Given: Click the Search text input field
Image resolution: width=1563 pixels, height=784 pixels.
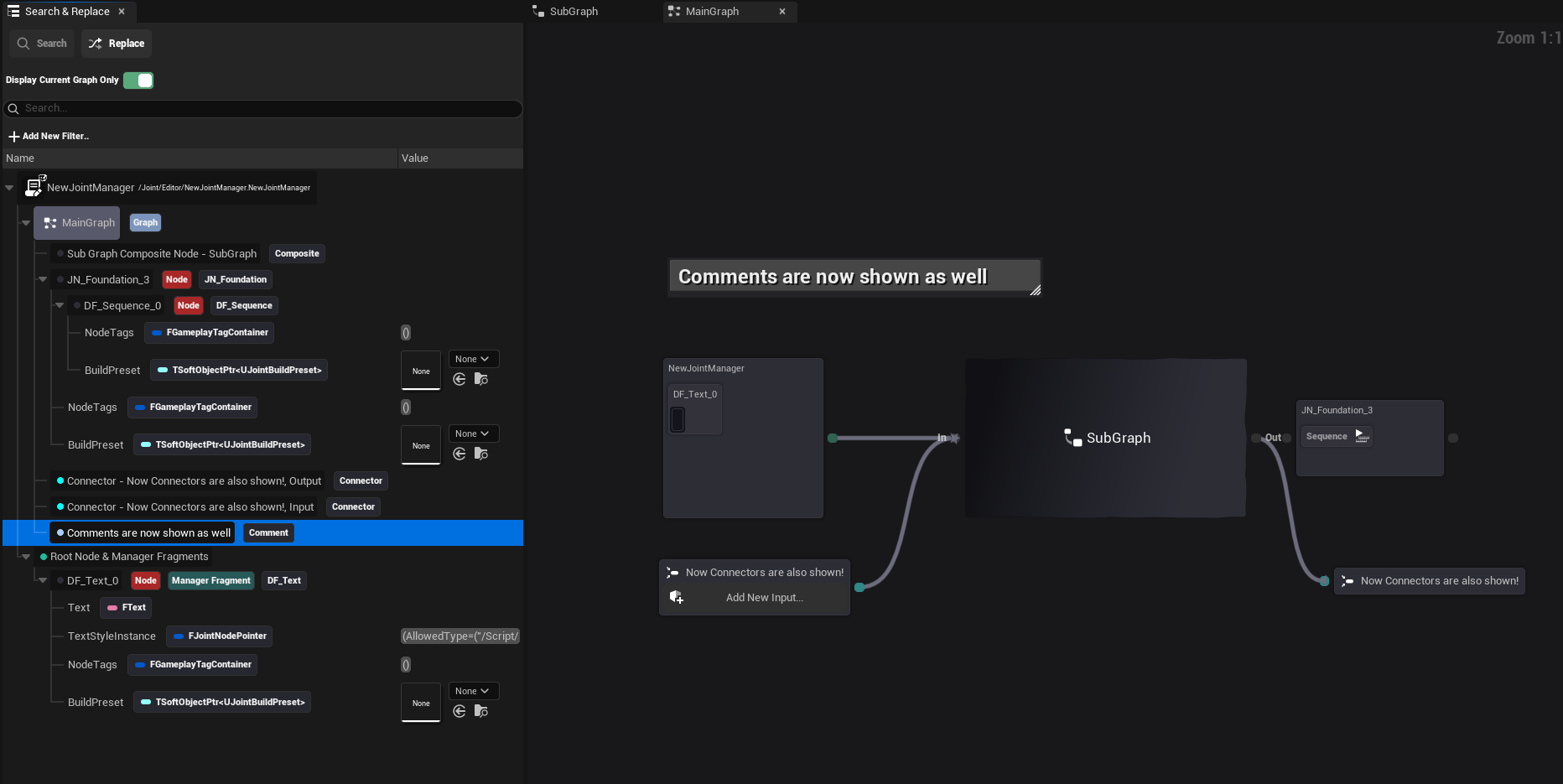Looking at the screenshot, I should click(268, 108).
